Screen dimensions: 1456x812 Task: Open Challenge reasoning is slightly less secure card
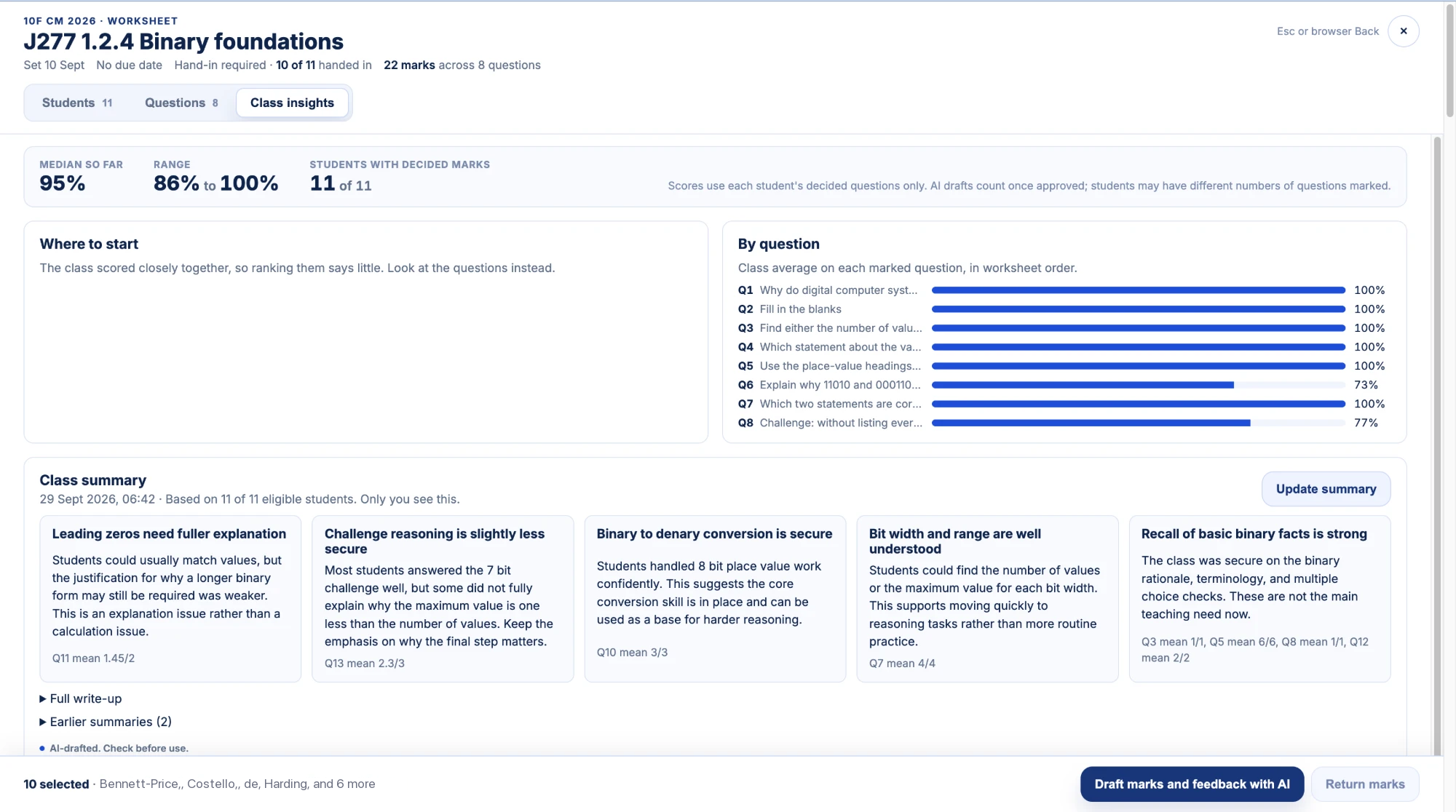(442, 598)
